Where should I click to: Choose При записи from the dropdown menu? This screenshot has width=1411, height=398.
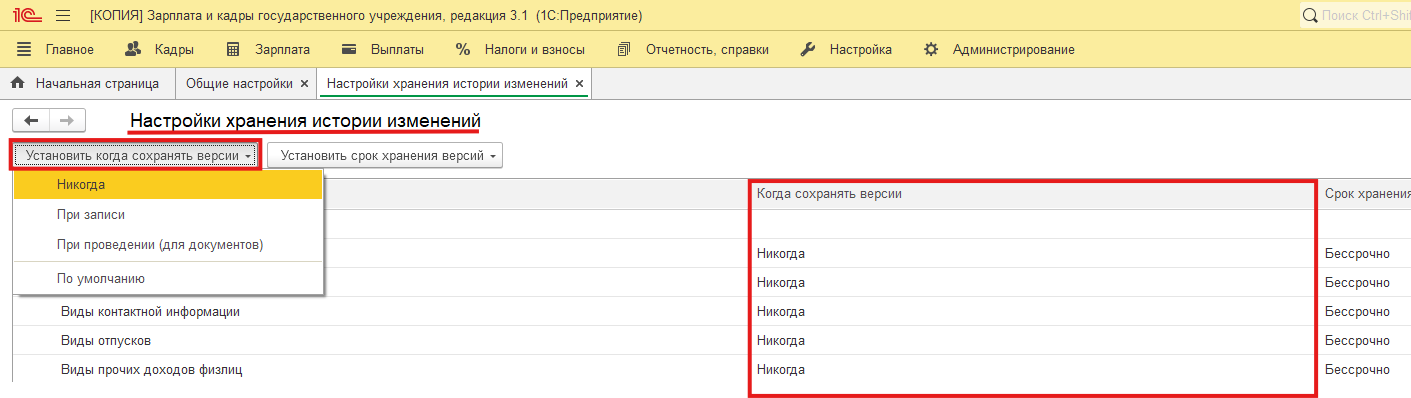(168, 215)
